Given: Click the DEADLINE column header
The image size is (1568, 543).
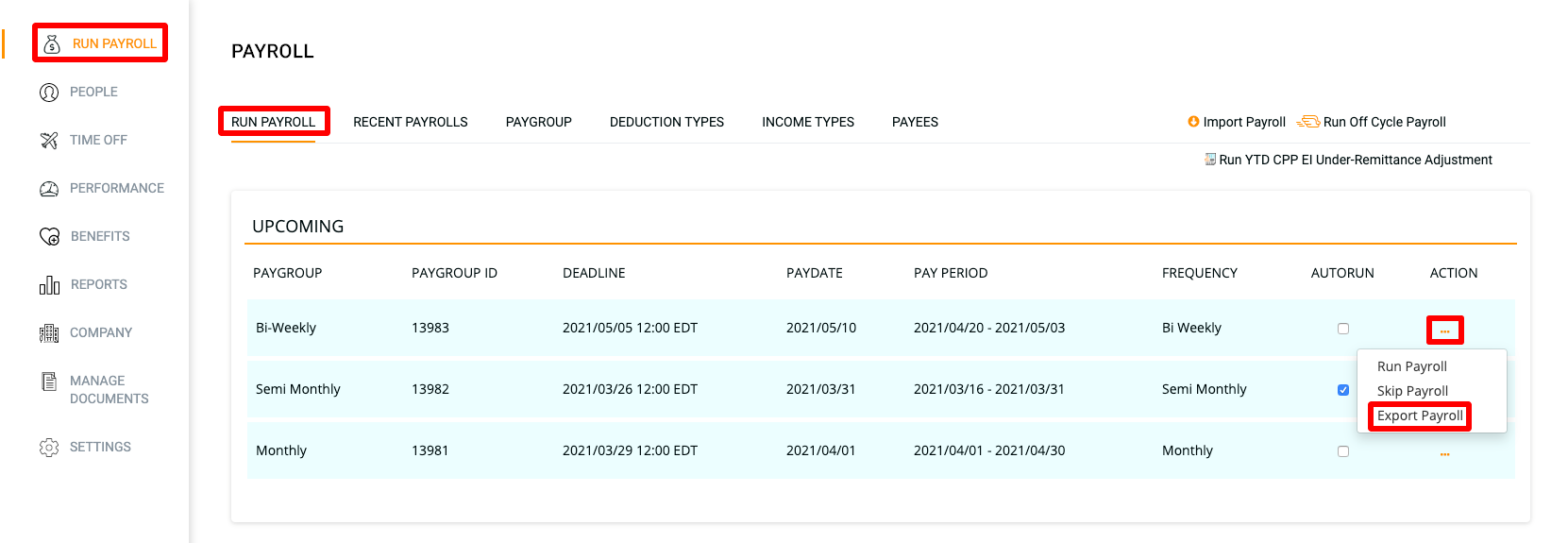Looking at the screenshot, I should point(594,273).
